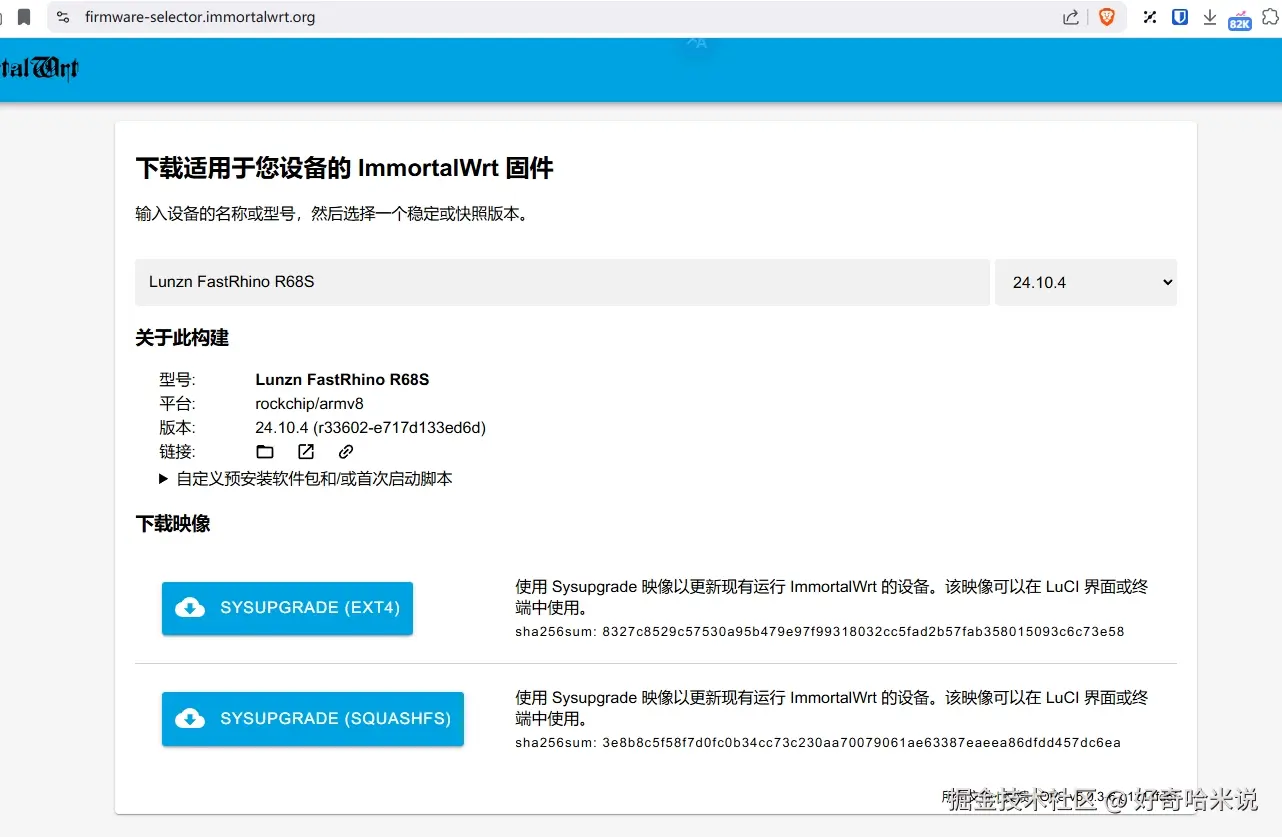Open site information icon in address bar

pos(64,17)
